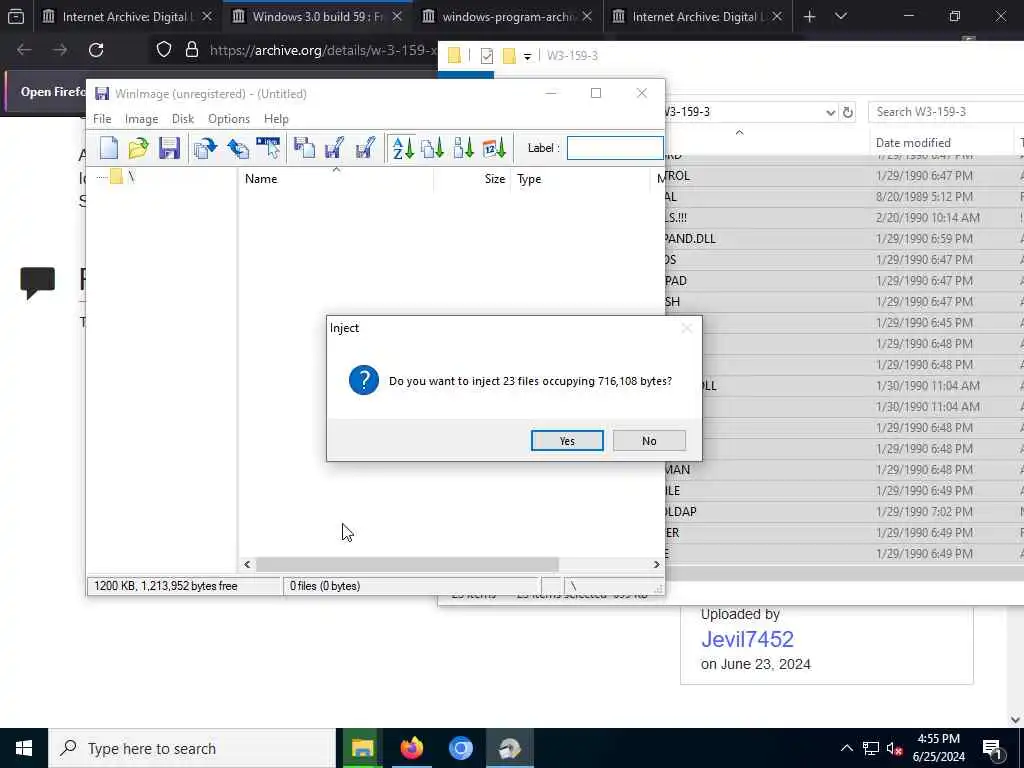The height and width of the screenshot is (768, 1024).
Task: Click the Properties checkmark icon in Explorer title bar
Action: [487, 56]
